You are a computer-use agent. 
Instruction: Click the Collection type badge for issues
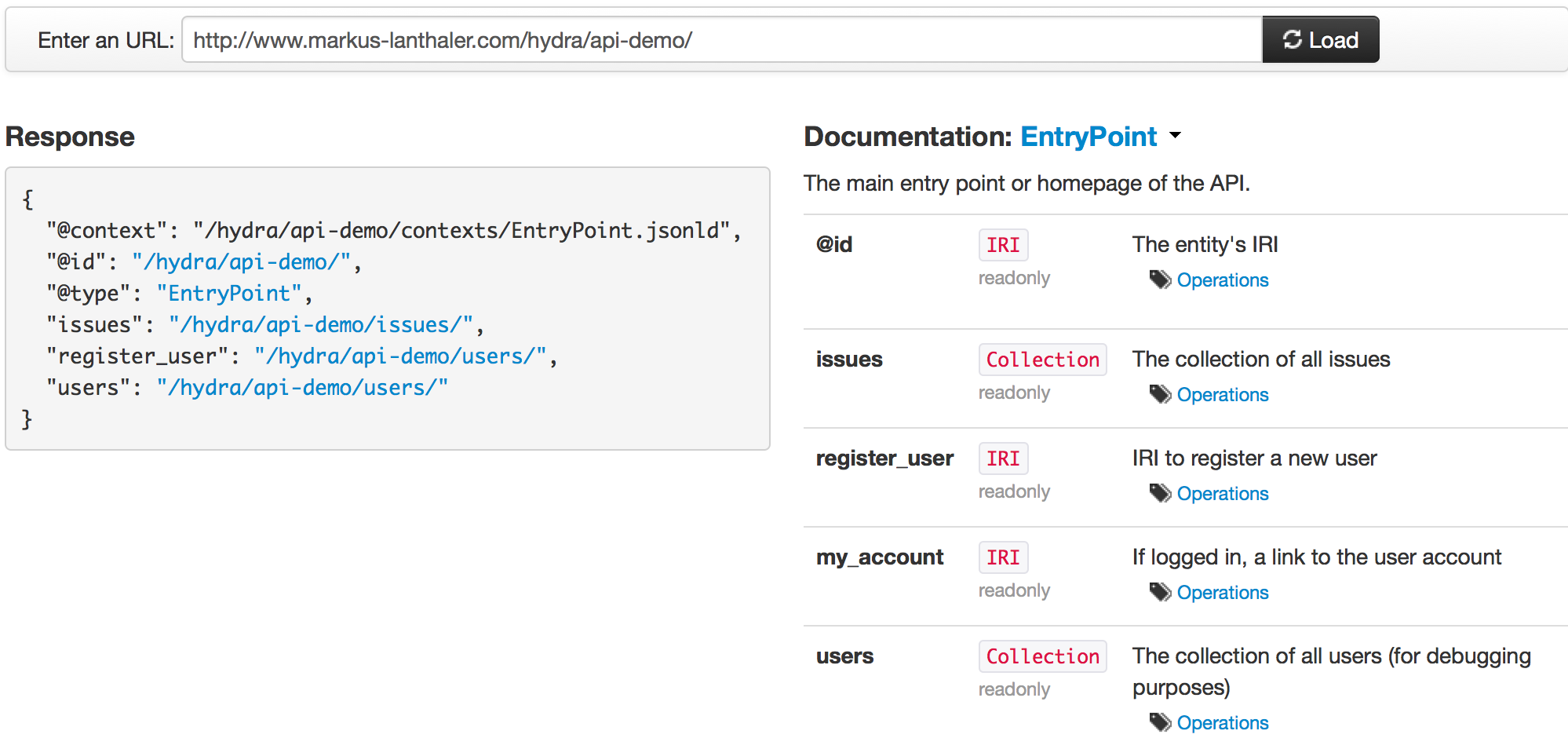pos(1042,360)
